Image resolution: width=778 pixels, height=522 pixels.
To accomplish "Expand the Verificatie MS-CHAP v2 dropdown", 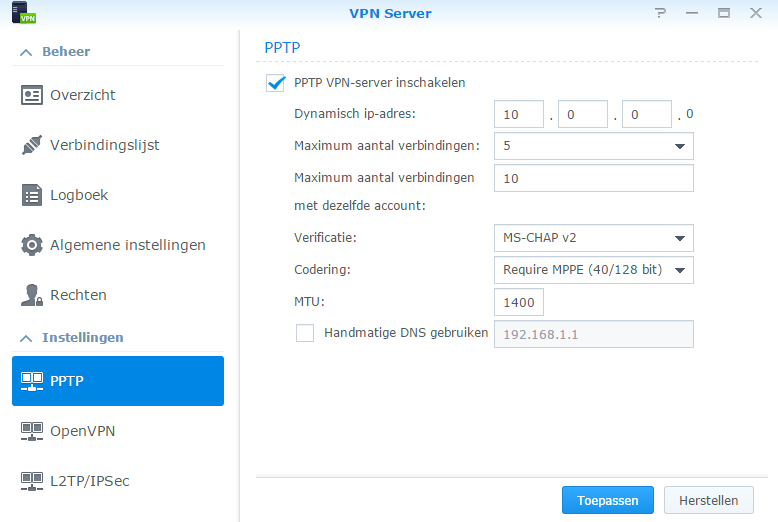I will point(593,238).
